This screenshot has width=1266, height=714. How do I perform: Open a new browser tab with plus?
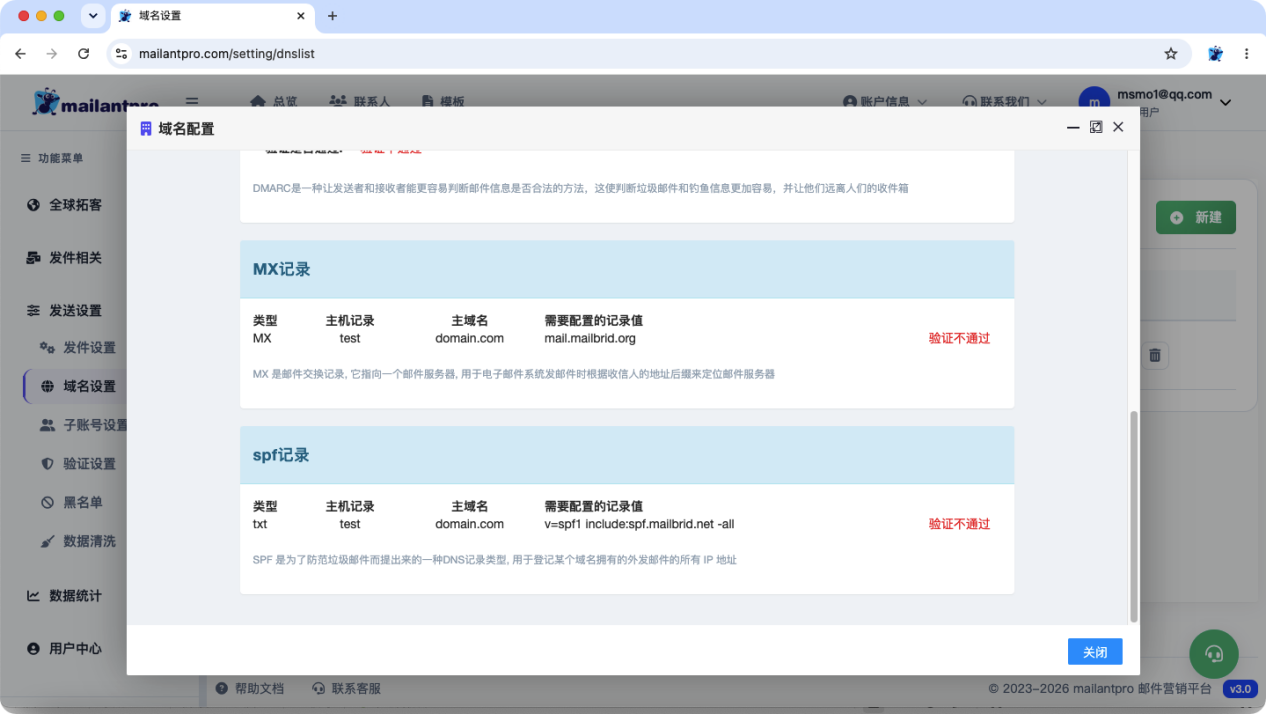coord(332,16)
